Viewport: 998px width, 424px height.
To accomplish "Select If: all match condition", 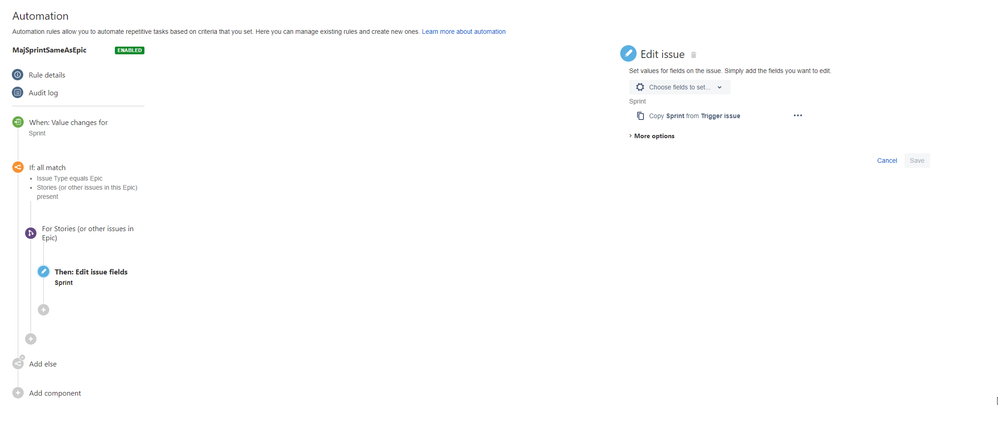I will (x=47, y=167).
